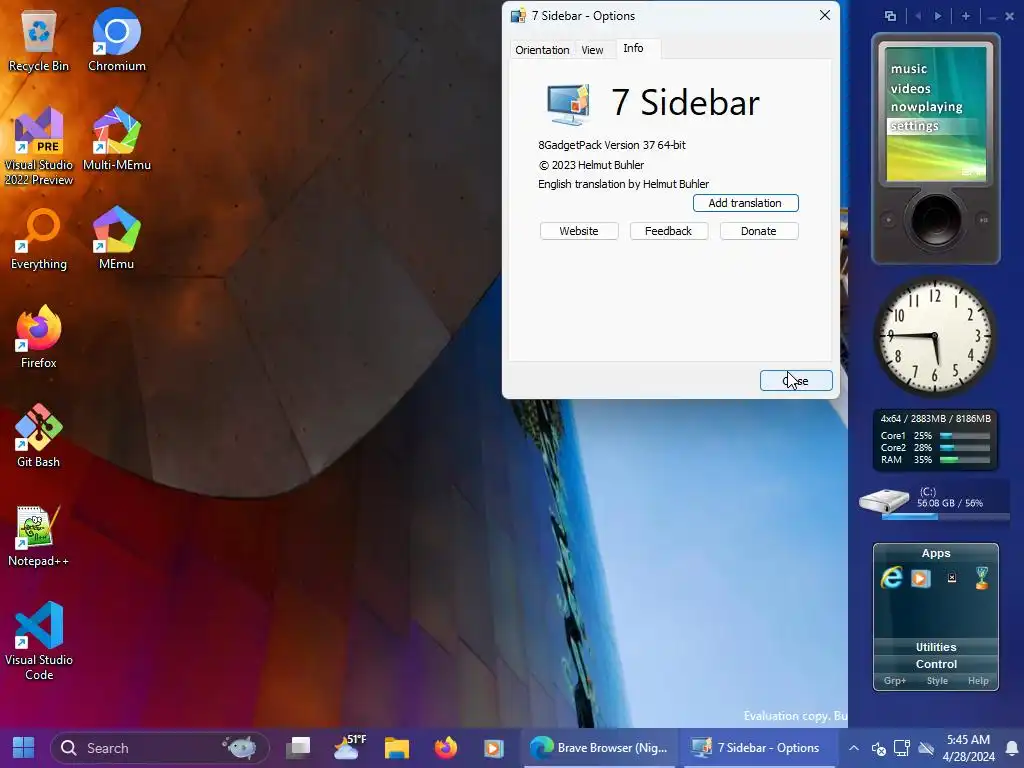Go to previous sidebar page arrow
This screenshot has width=1024, height=768.
click(x=918, y=16)
